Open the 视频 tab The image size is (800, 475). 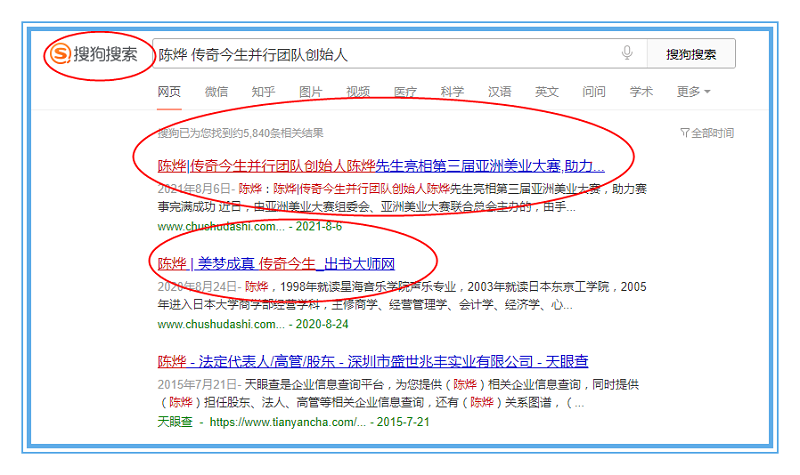(358, 92)
